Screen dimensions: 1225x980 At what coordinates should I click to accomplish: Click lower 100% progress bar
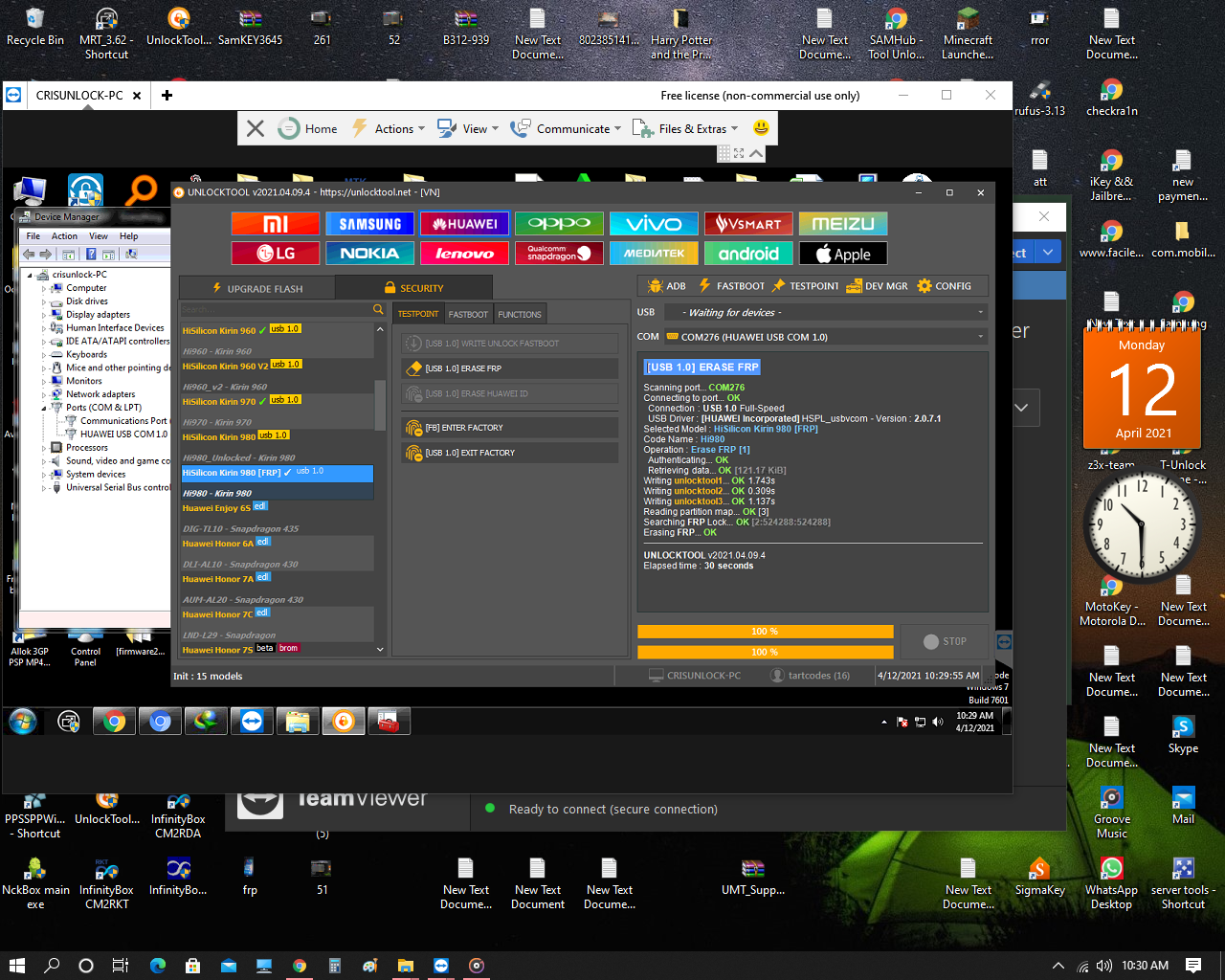click(765, 652)
